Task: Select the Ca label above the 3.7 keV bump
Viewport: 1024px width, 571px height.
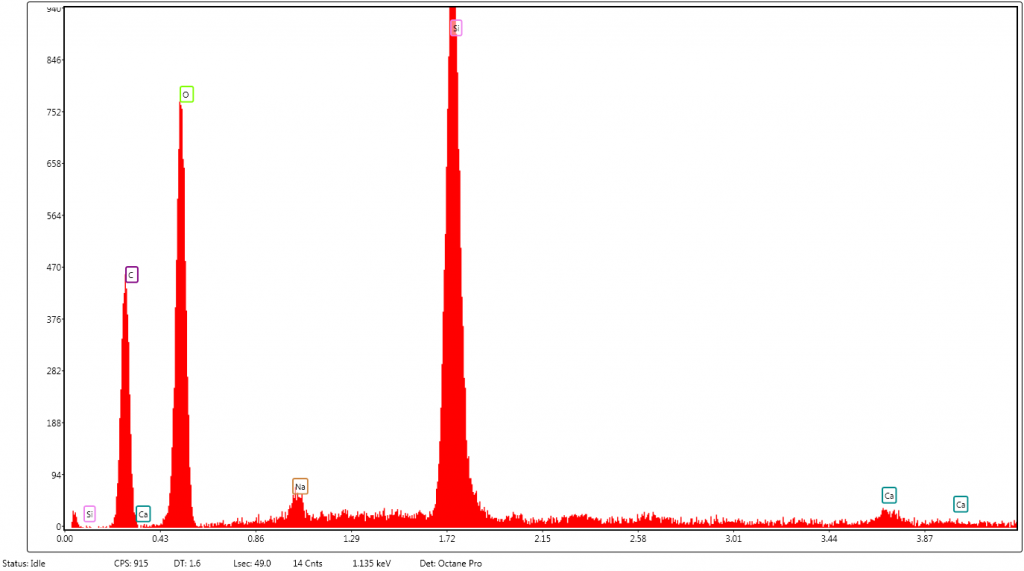Action: 889,496
